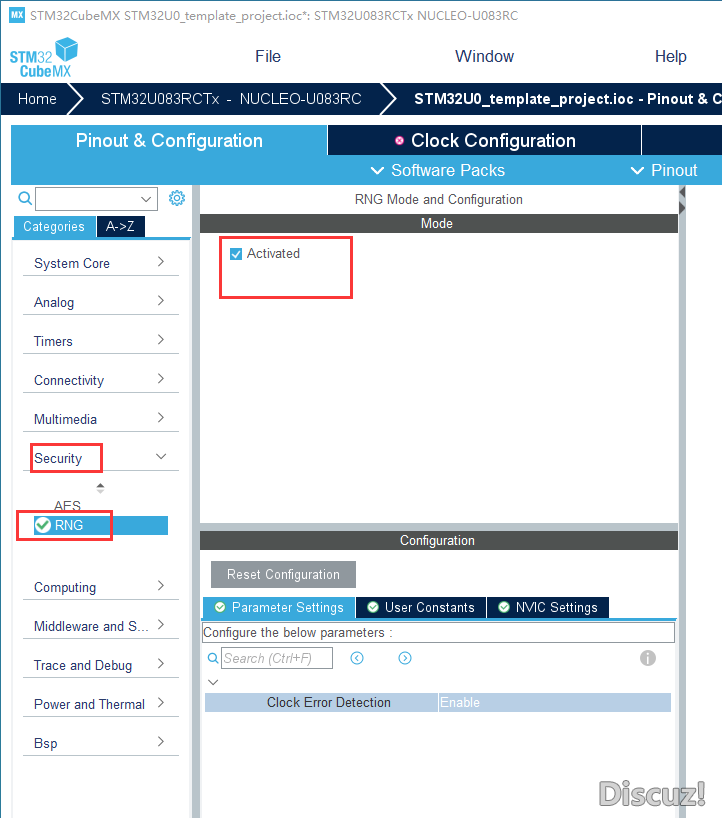Go to Home breadcrumb
Screen dimensions: 722x818
37,99
